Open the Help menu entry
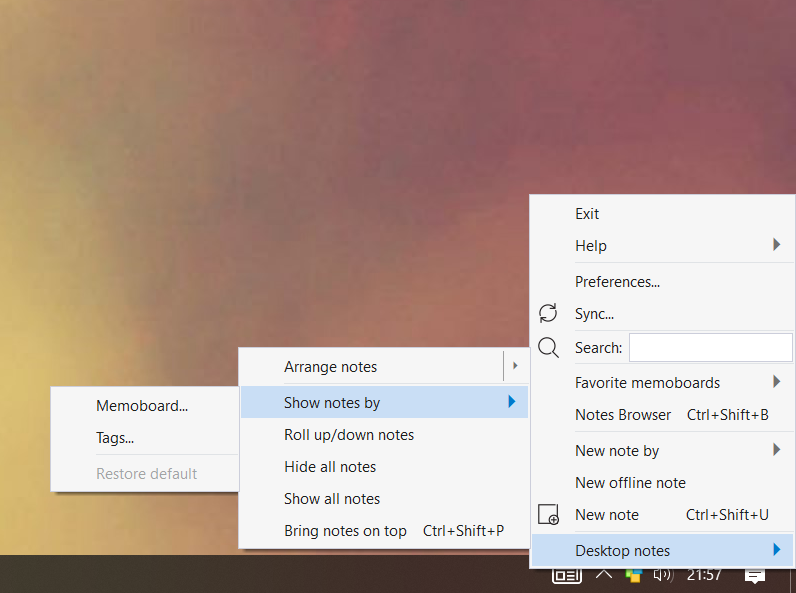This screenshot has width=796, height=593. tap(662, 246)
